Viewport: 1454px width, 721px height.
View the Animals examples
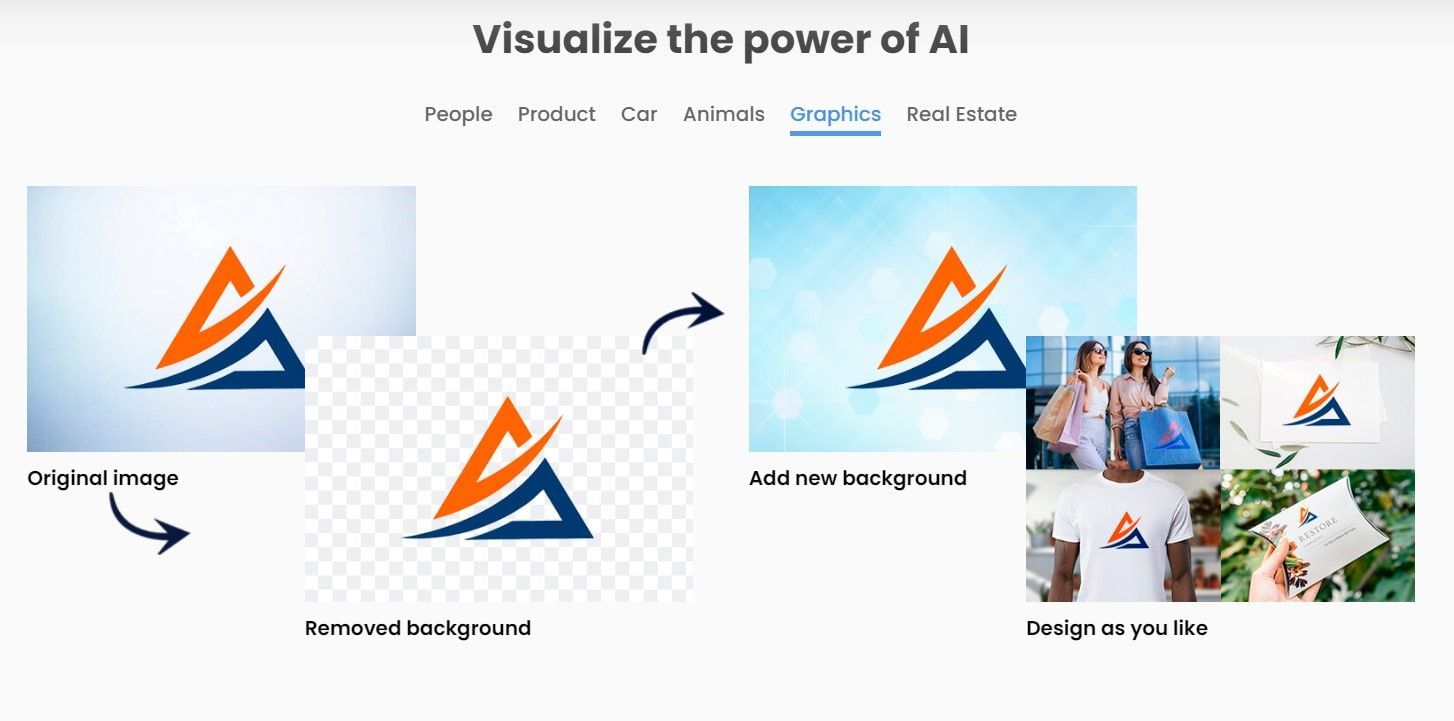pyautogui.click(x=723, y=114)
